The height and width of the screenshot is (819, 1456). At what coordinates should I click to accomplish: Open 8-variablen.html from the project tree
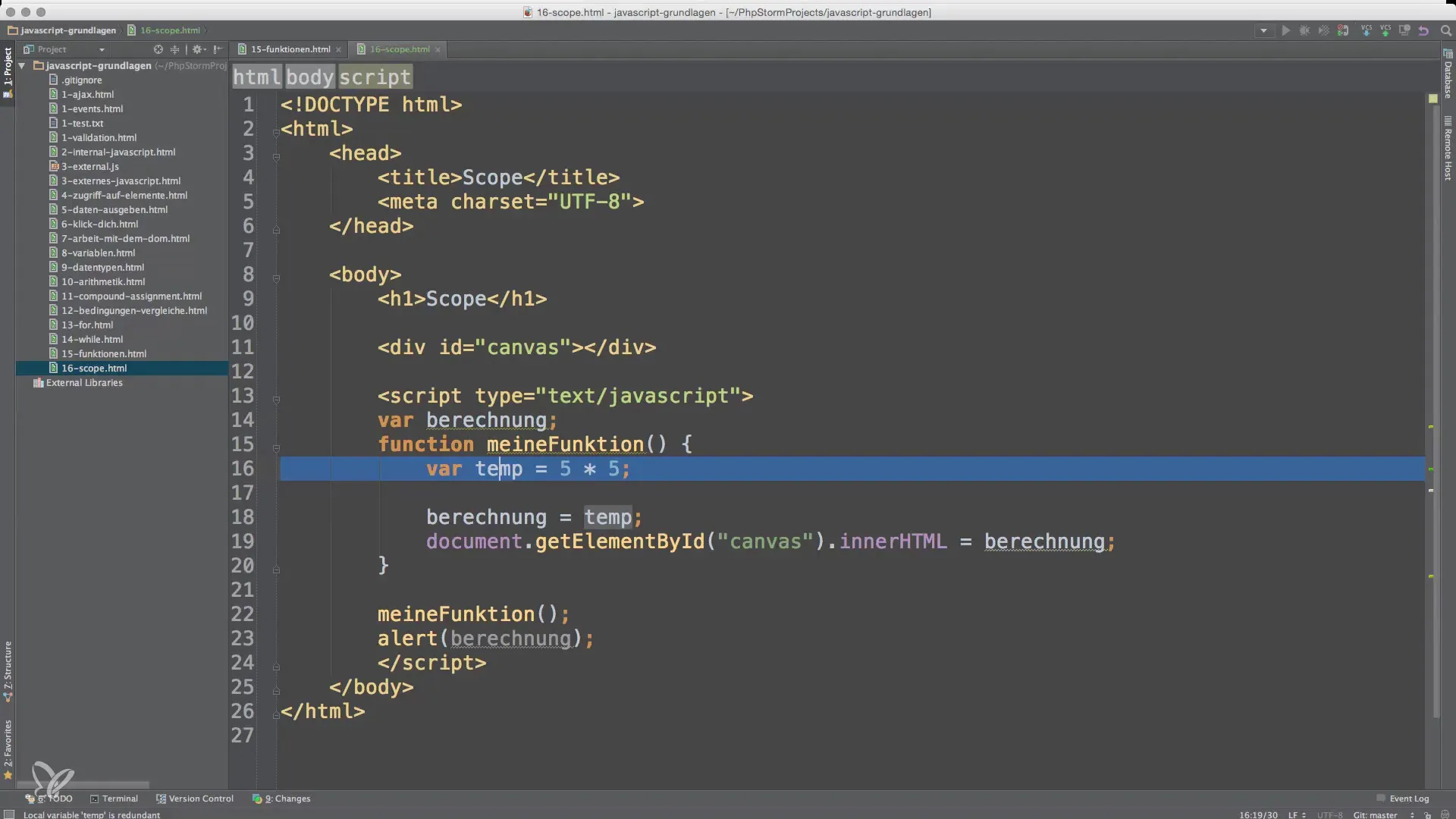(98, 253)
